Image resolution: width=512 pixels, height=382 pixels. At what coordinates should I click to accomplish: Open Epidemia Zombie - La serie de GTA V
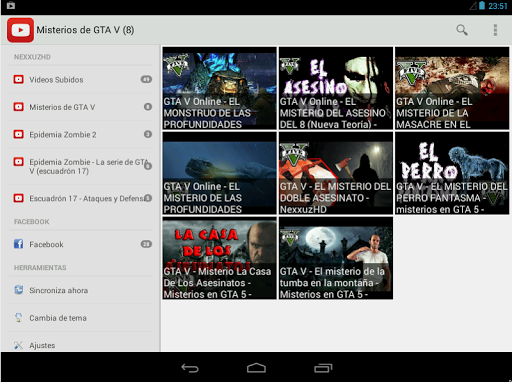pos(81,166)
